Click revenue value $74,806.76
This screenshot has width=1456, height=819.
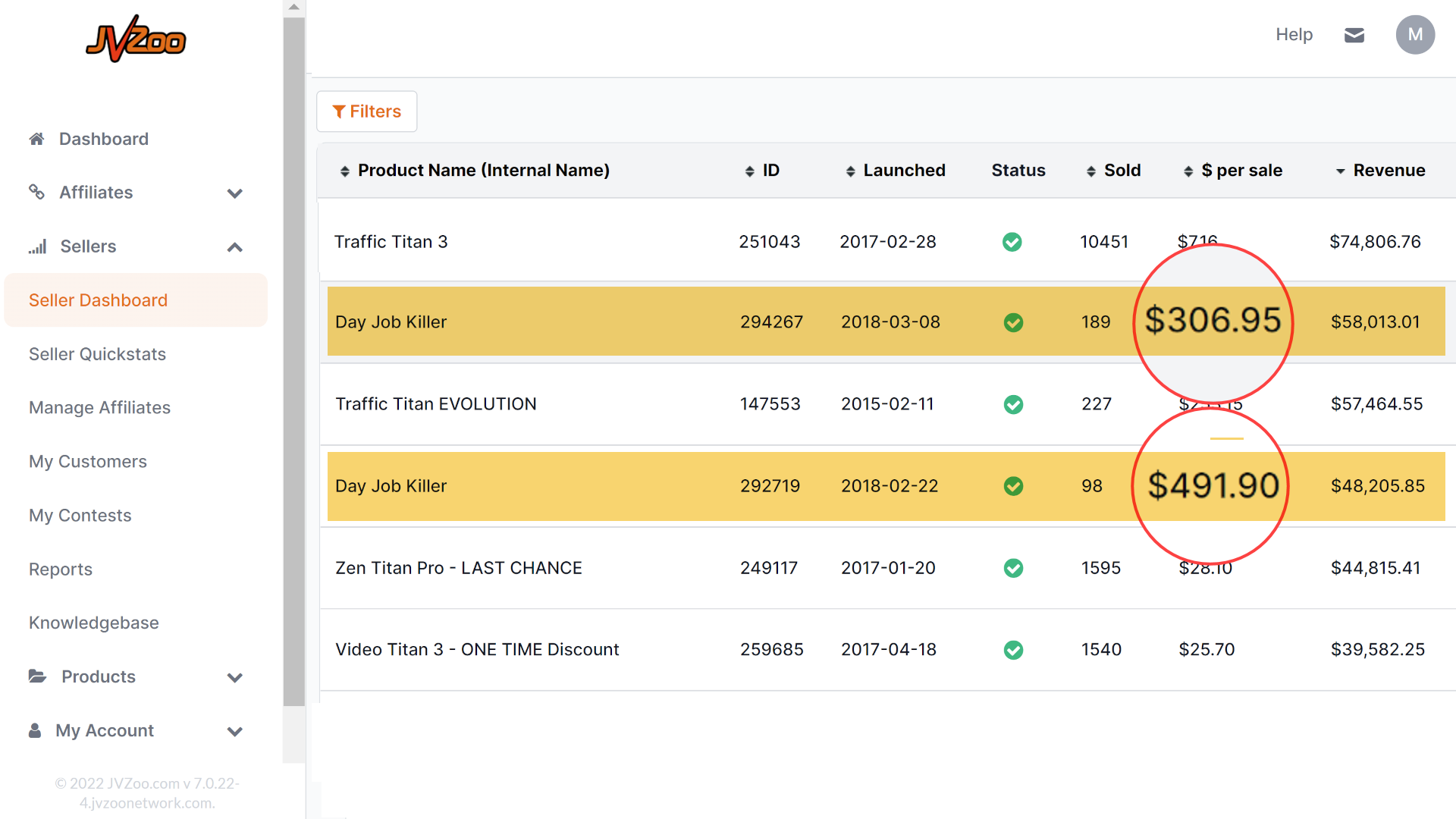click(1375, 242)
